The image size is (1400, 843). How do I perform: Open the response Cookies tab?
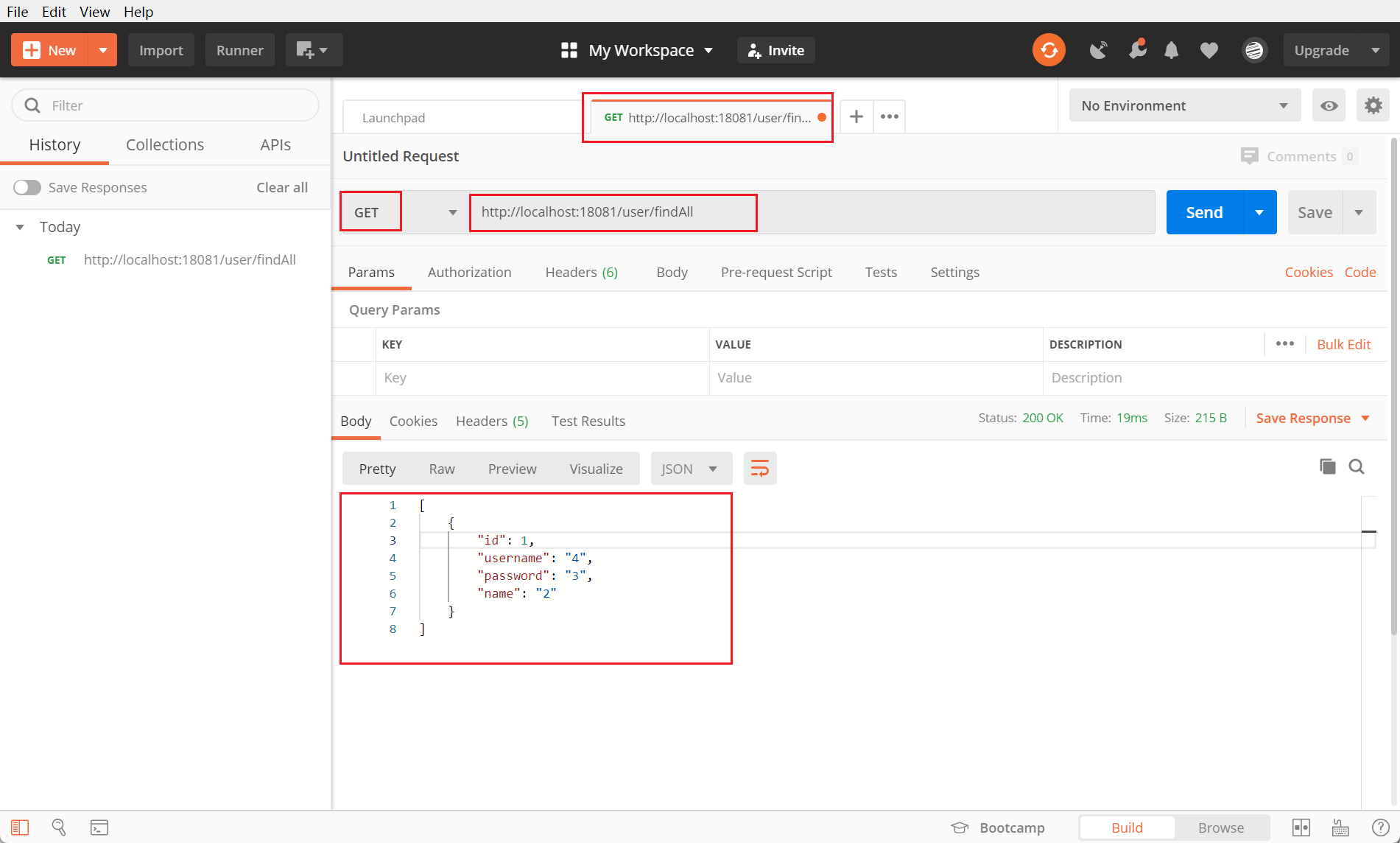[413, 421]
